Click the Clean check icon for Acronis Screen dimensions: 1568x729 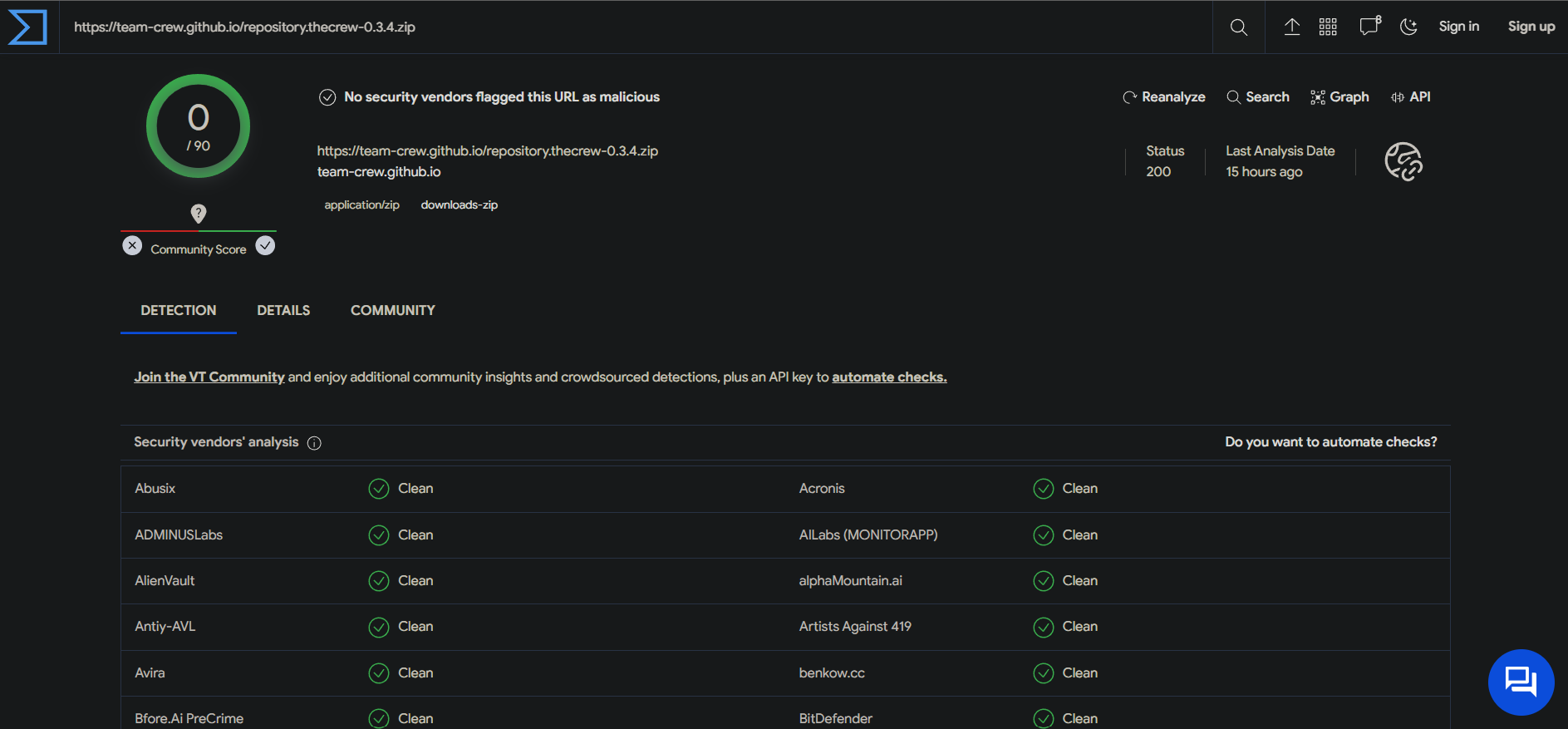[1044, 489]
